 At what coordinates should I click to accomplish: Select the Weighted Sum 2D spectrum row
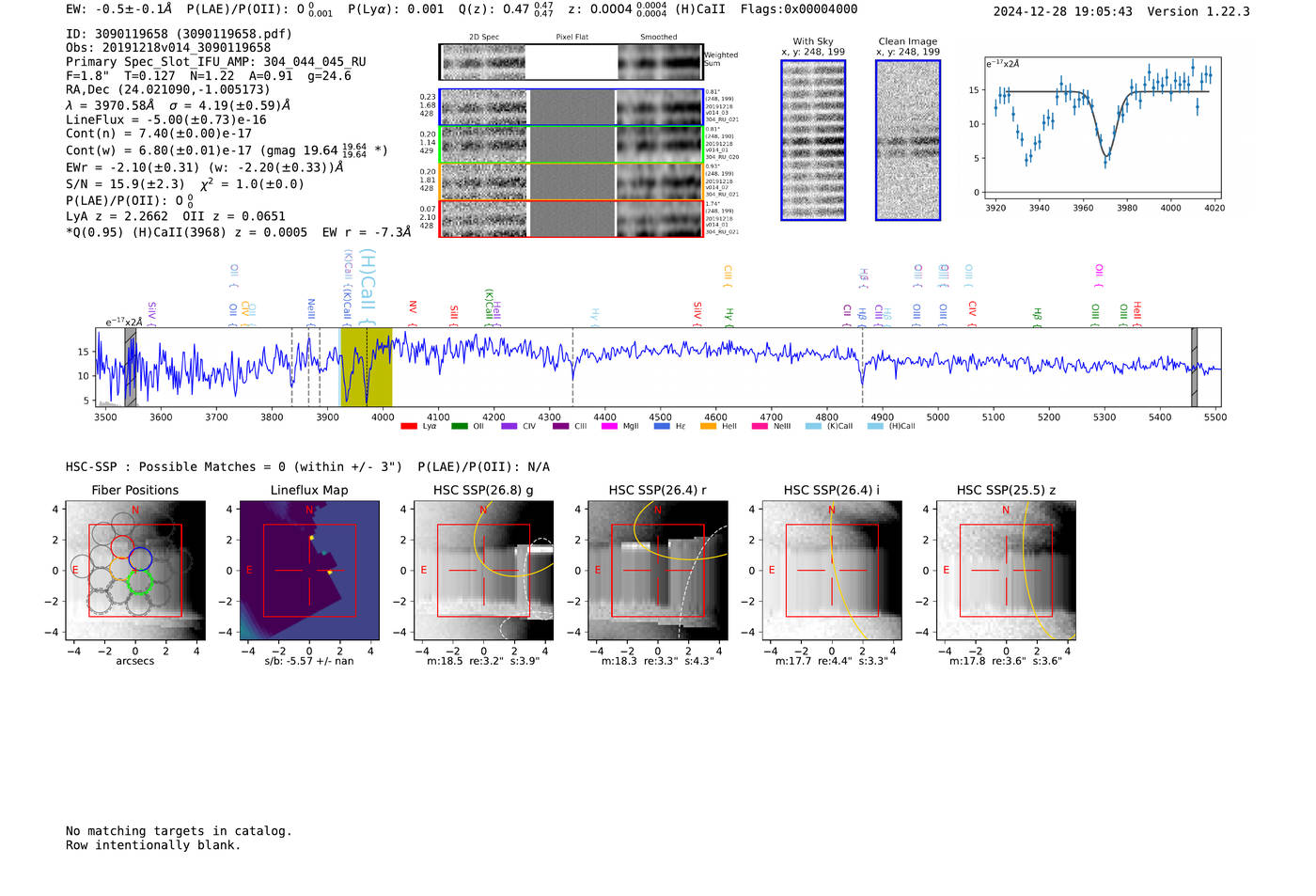pos(571,62)
